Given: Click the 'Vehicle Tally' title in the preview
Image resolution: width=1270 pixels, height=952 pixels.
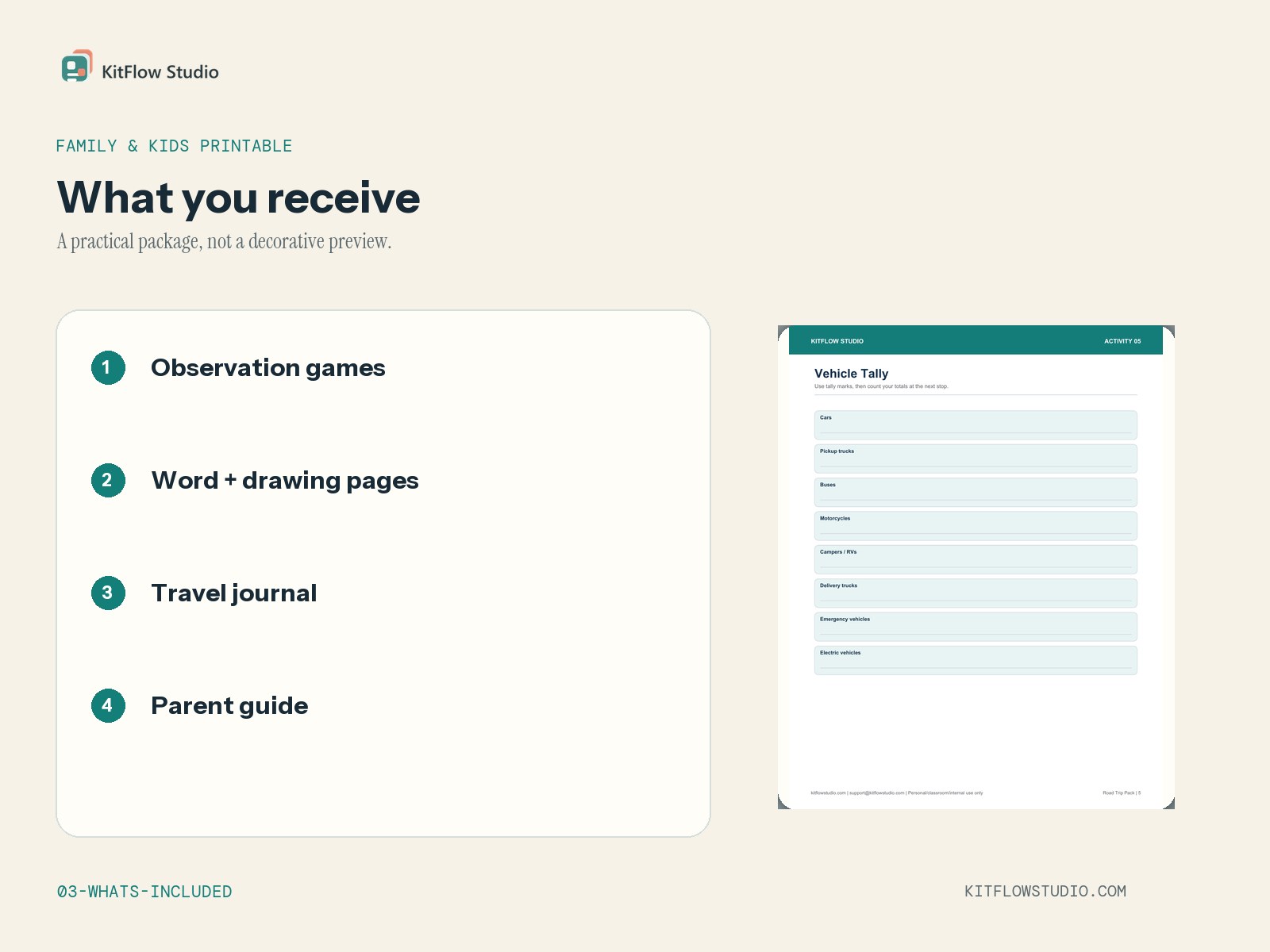Looking at the screenshot, I should coord(851,374).
